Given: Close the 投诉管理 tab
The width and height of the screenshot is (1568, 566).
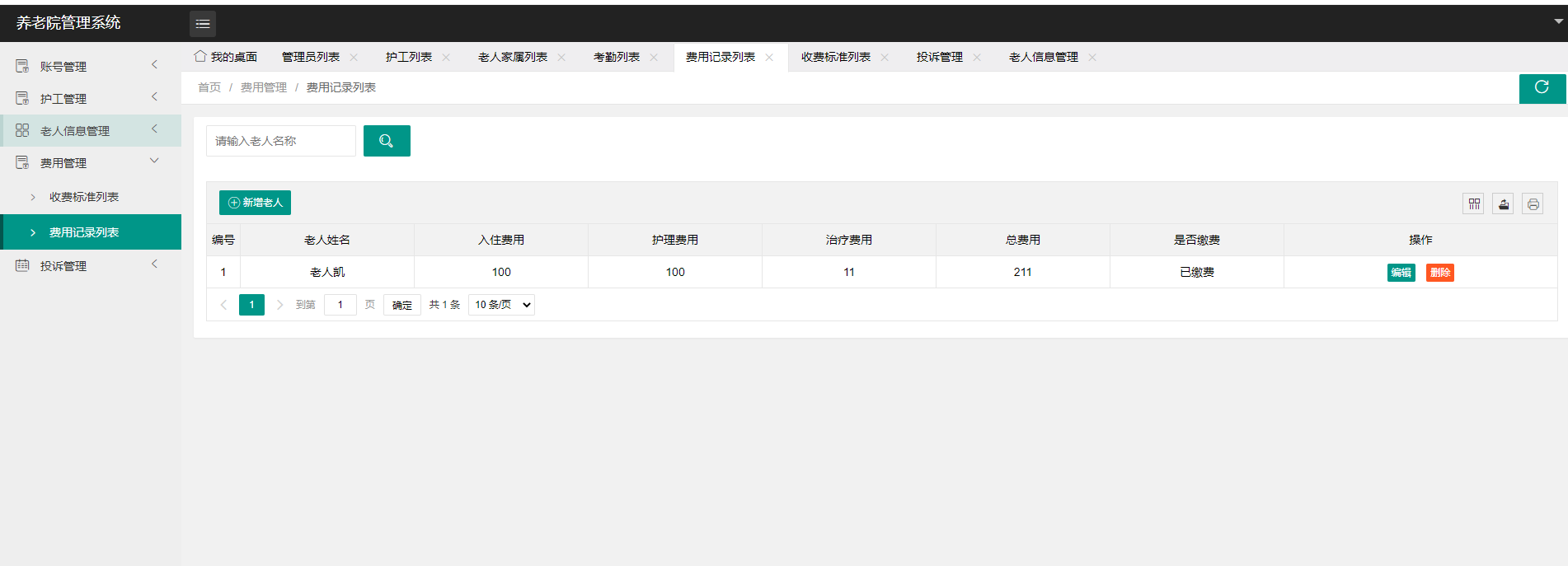Looking at the screenshot, I should [977, 57].
